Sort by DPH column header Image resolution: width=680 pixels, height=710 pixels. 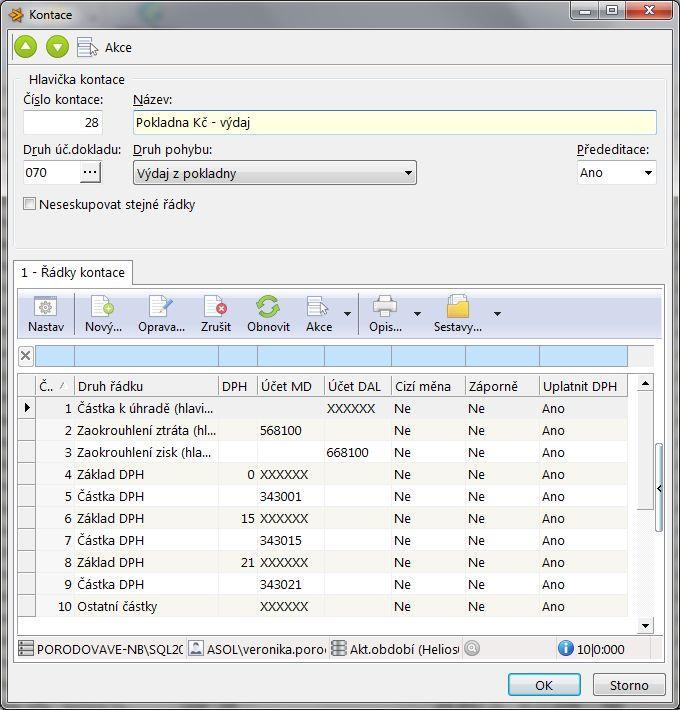click(x=238, y=386)
